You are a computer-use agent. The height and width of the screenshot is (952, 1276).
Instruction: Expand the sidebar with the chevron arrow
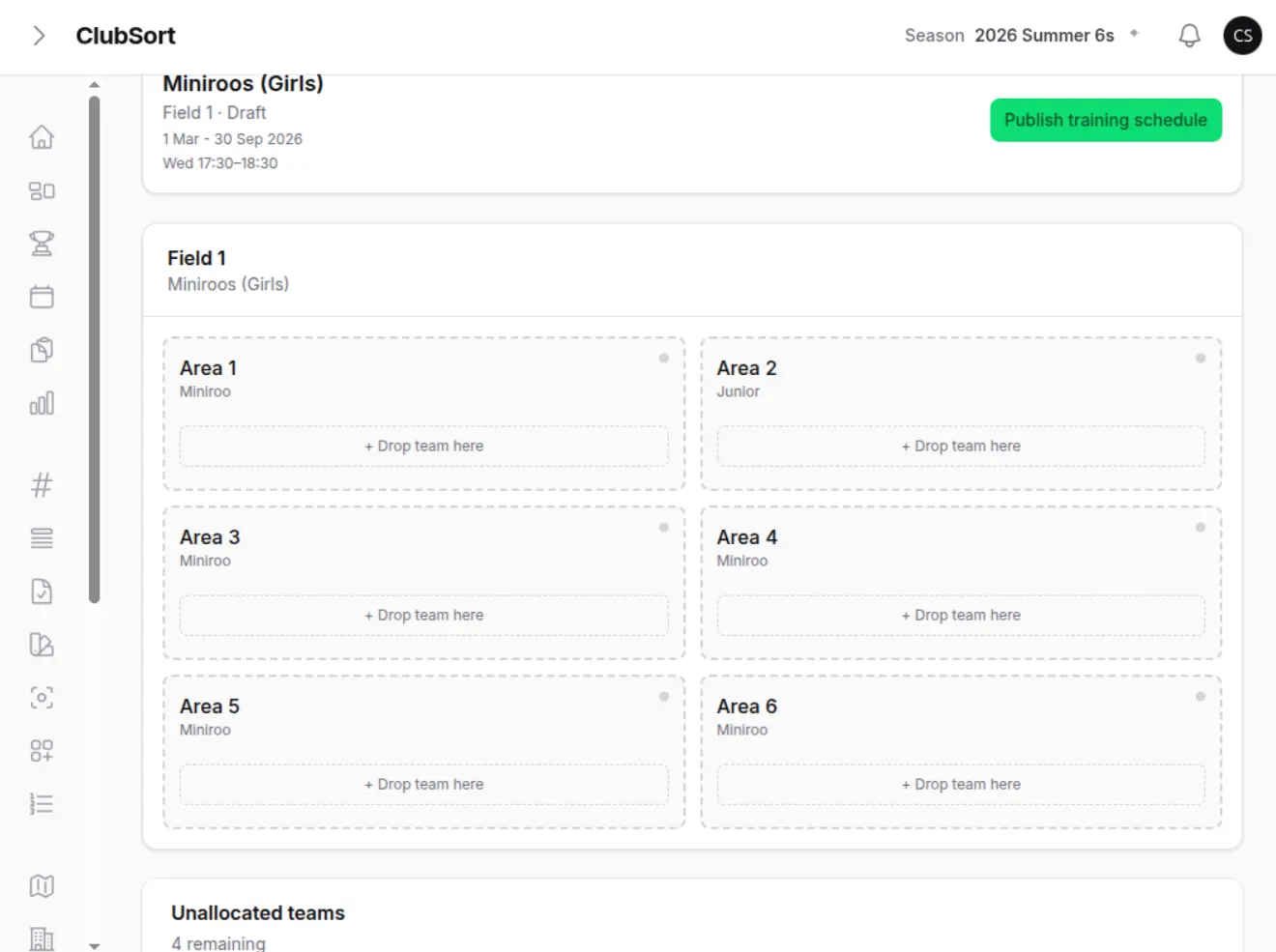pos(39,36)
